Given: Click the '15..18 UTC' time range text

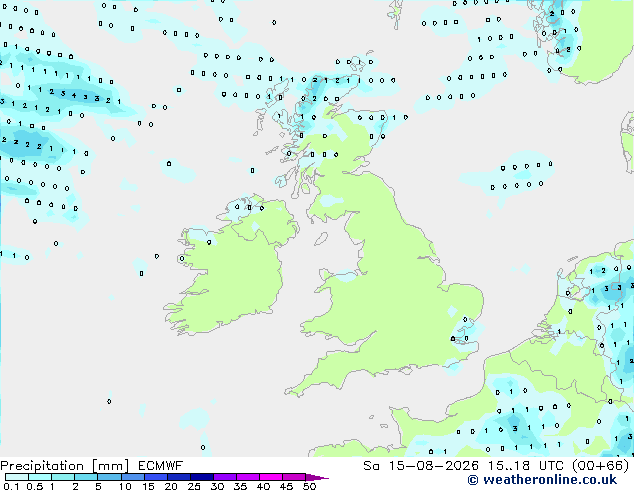Looking at the screenshot, I should (526, 466).
